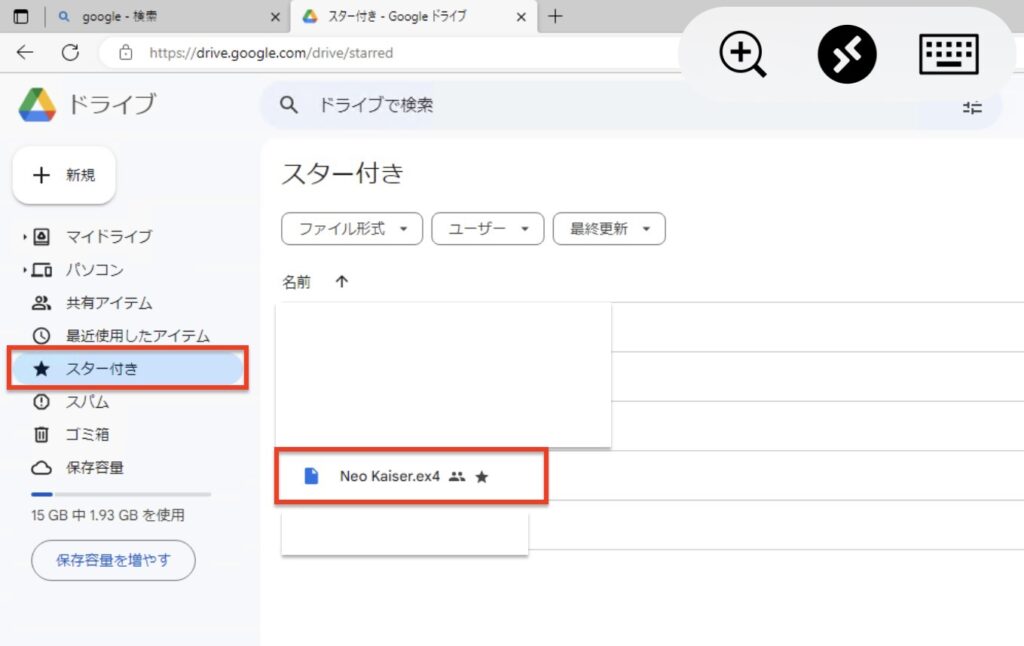The height and width of the screenshot is (646, 1024).
Task: Open browser tab actions icon
Action: (x=21, y=16)
